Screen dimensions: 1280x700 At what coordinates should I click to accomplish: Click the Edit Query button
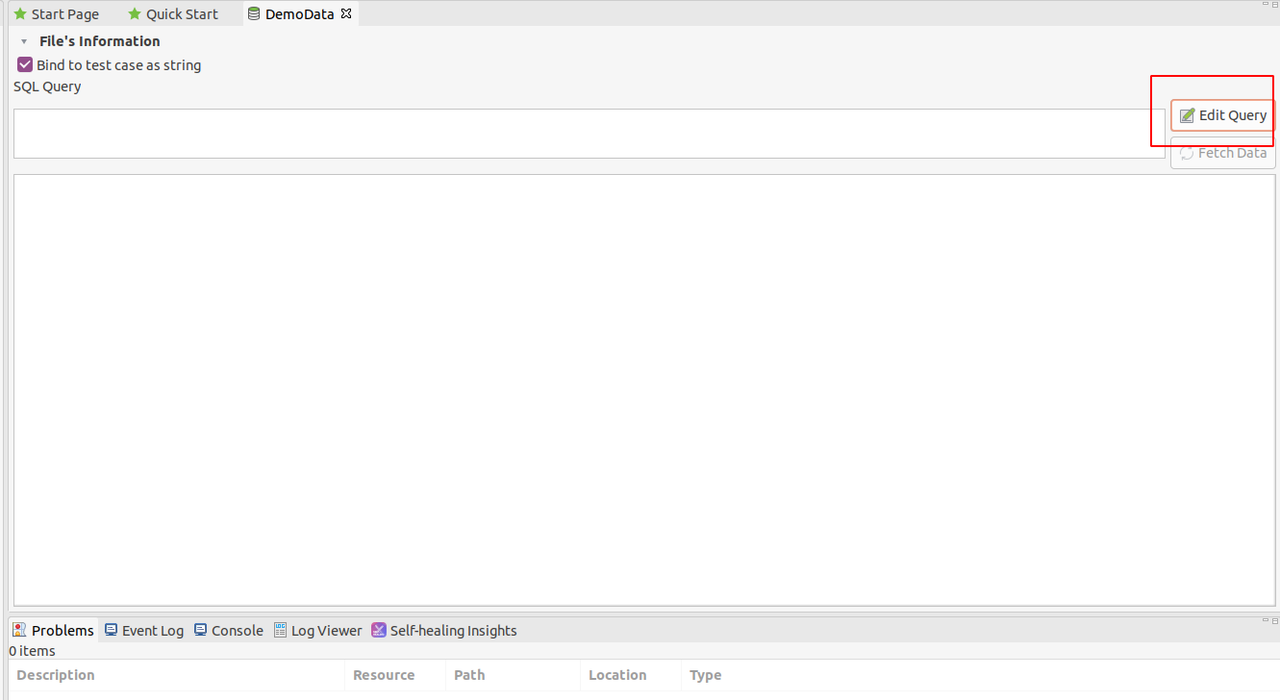tap(1222, 115)
